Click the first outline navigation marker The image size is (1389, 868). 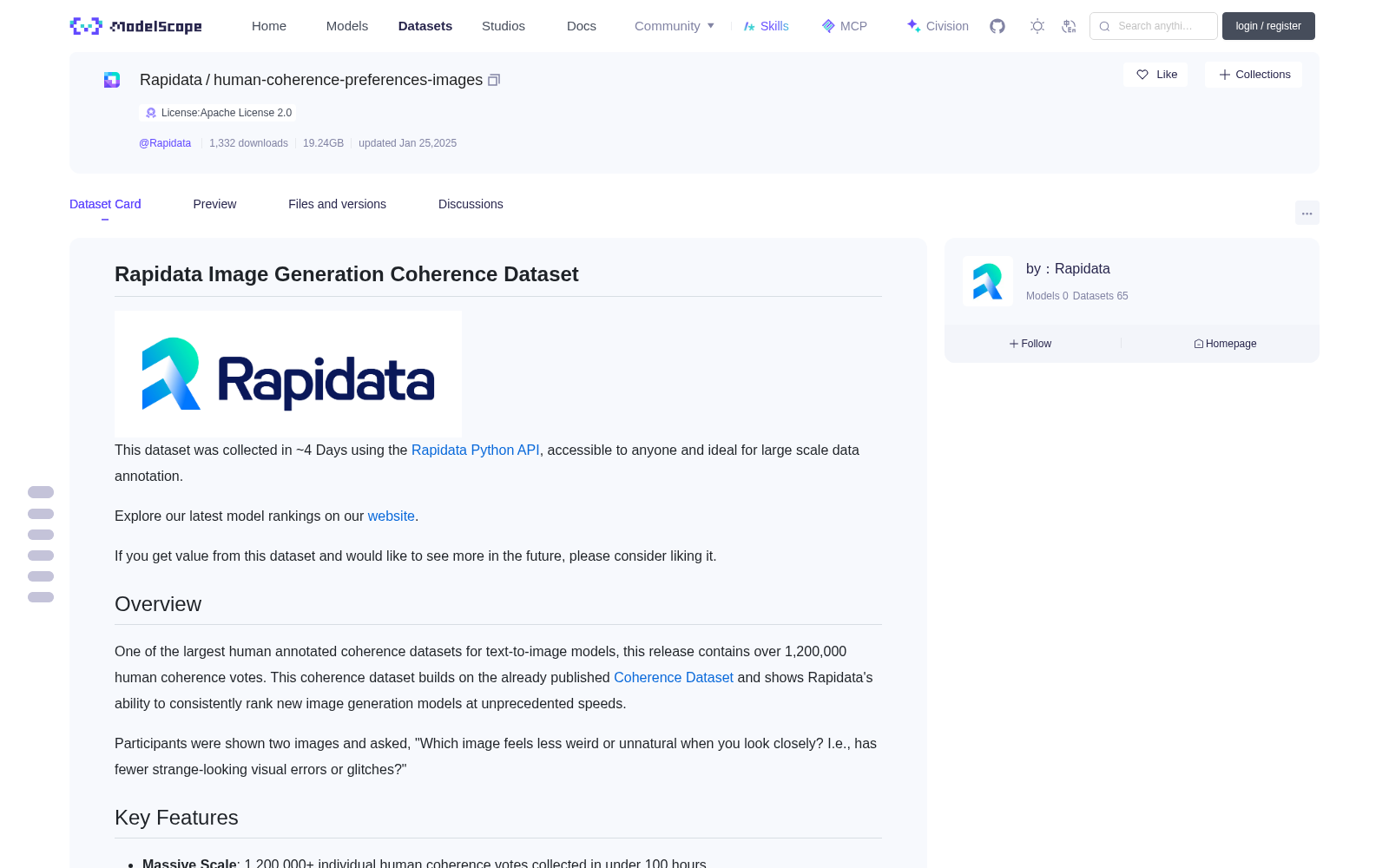(x=41, y=492)
